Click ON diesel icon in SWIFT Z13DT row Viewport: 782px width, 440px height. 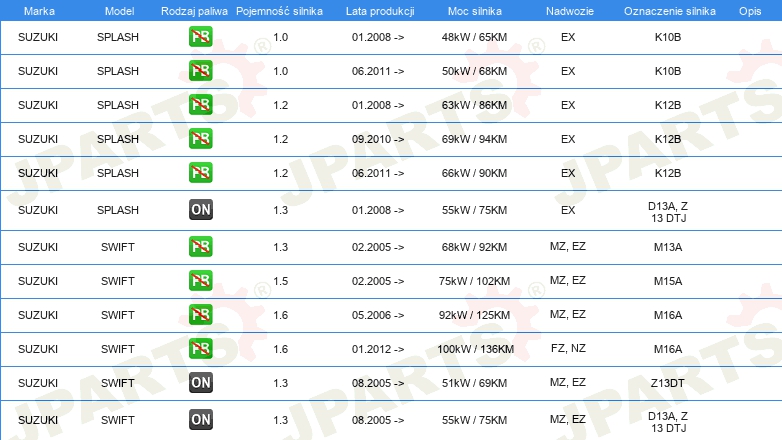(x=200, y=383)
